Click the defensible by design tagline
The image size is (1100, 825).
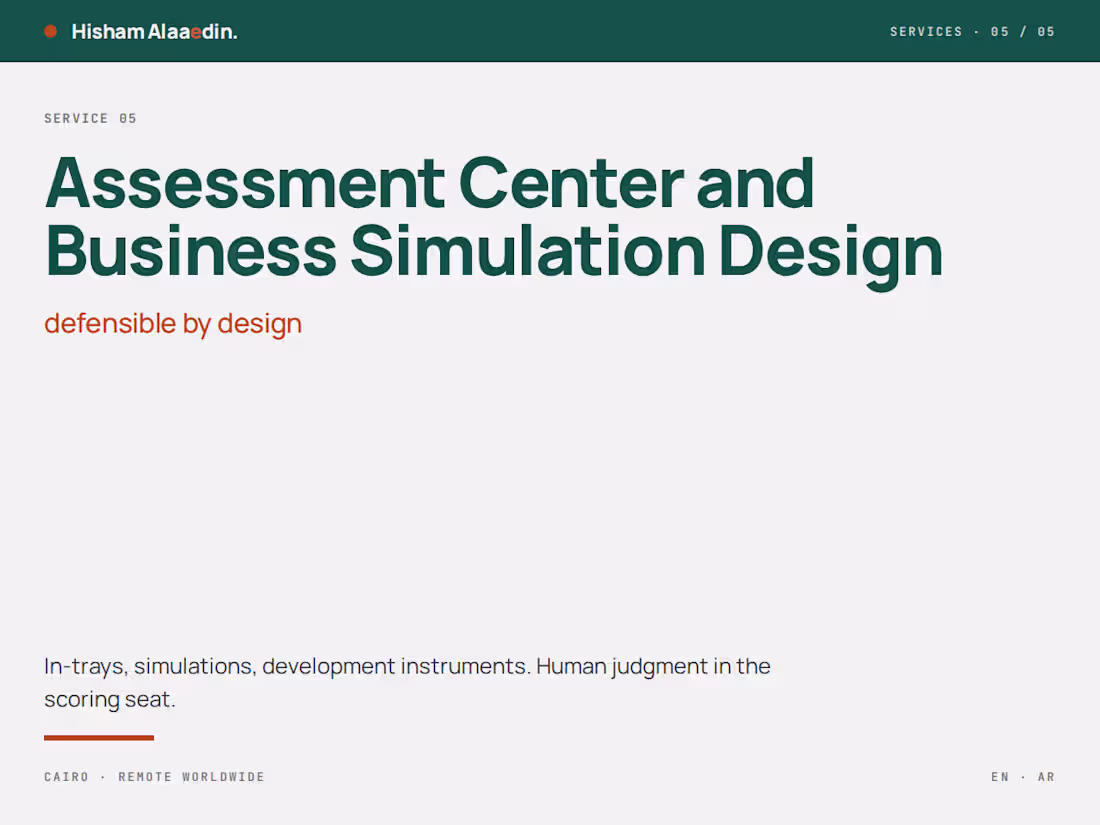[x=173, y=324]
